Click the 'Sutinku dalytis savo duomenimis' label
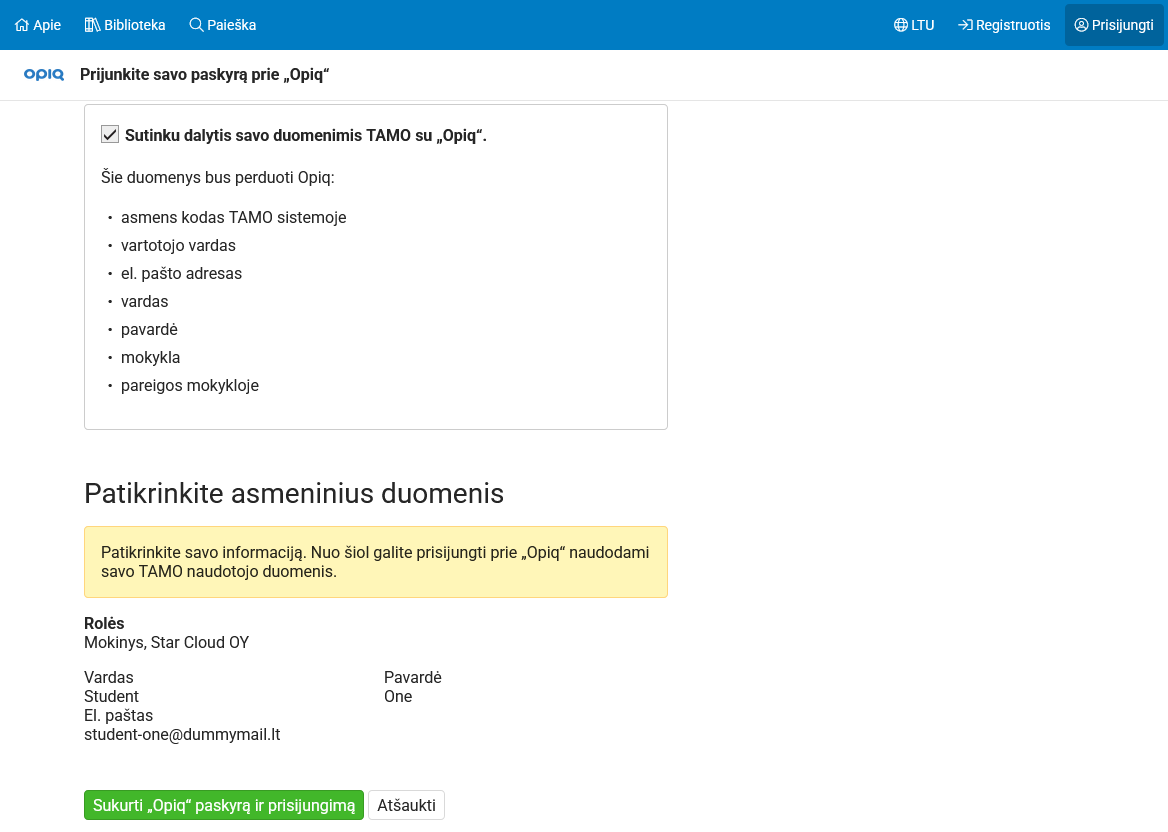 click(x=305, y=136)
